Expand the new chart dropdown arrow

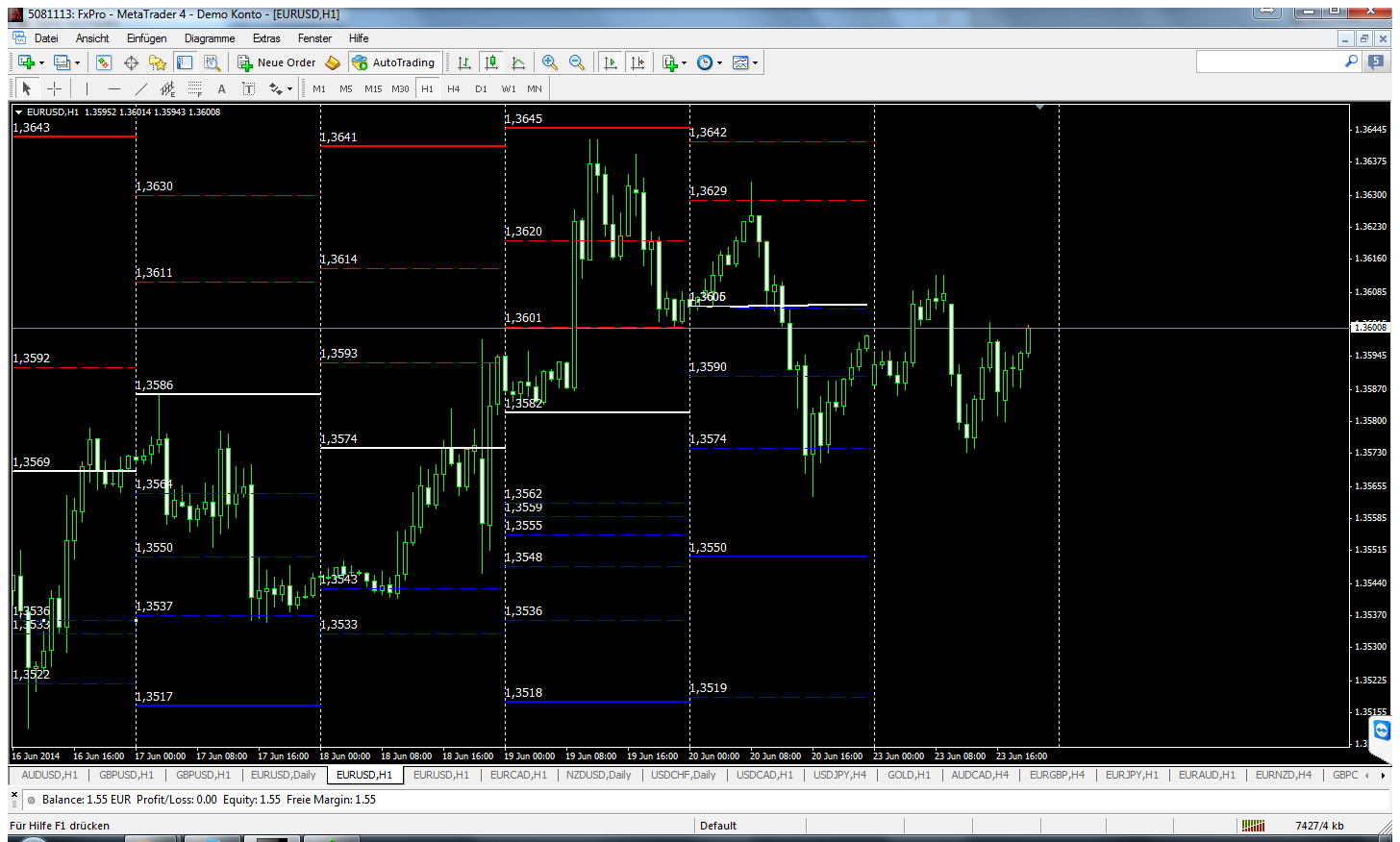(41, 62)
